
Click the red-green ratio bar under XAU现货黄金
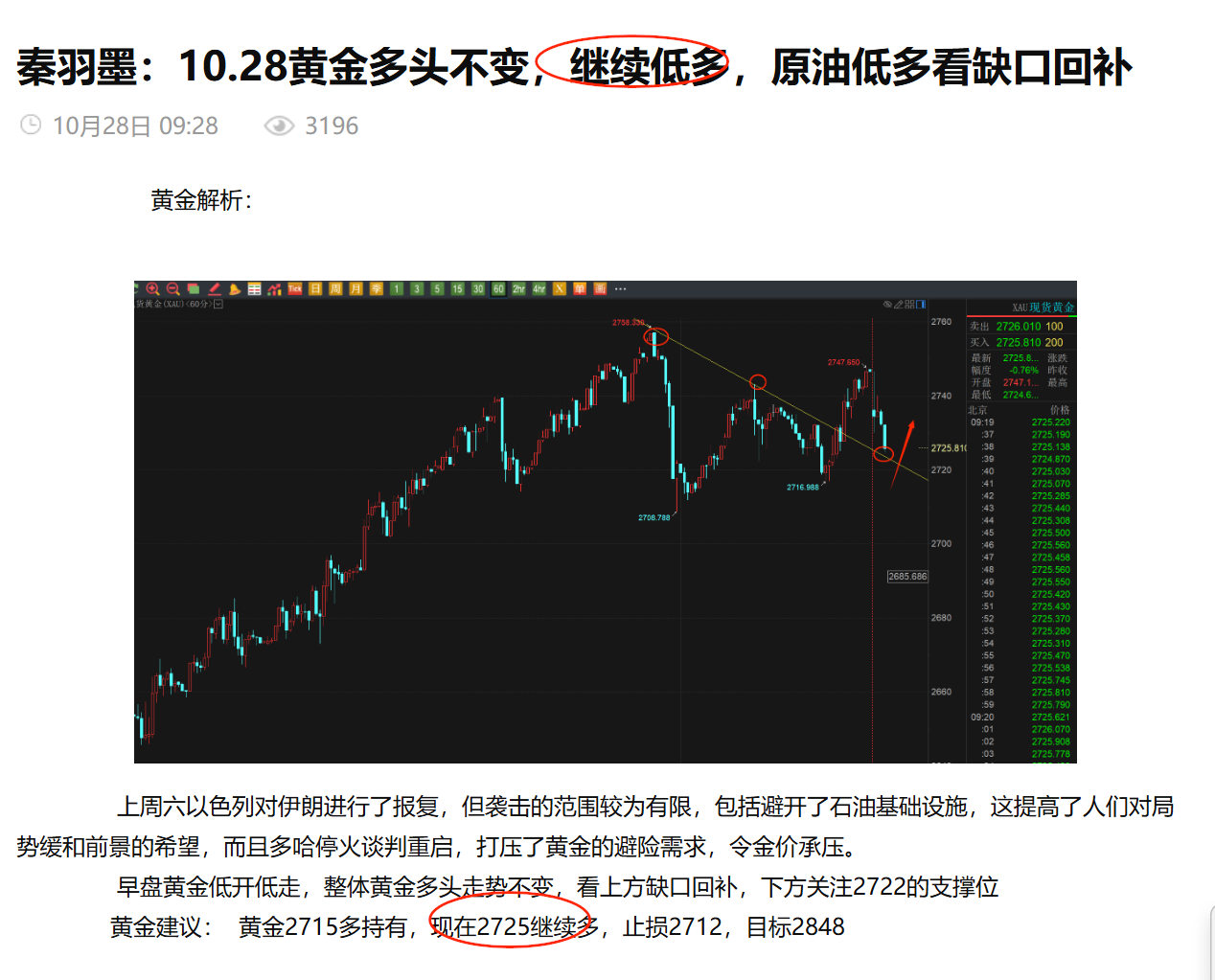[1020, 316]
